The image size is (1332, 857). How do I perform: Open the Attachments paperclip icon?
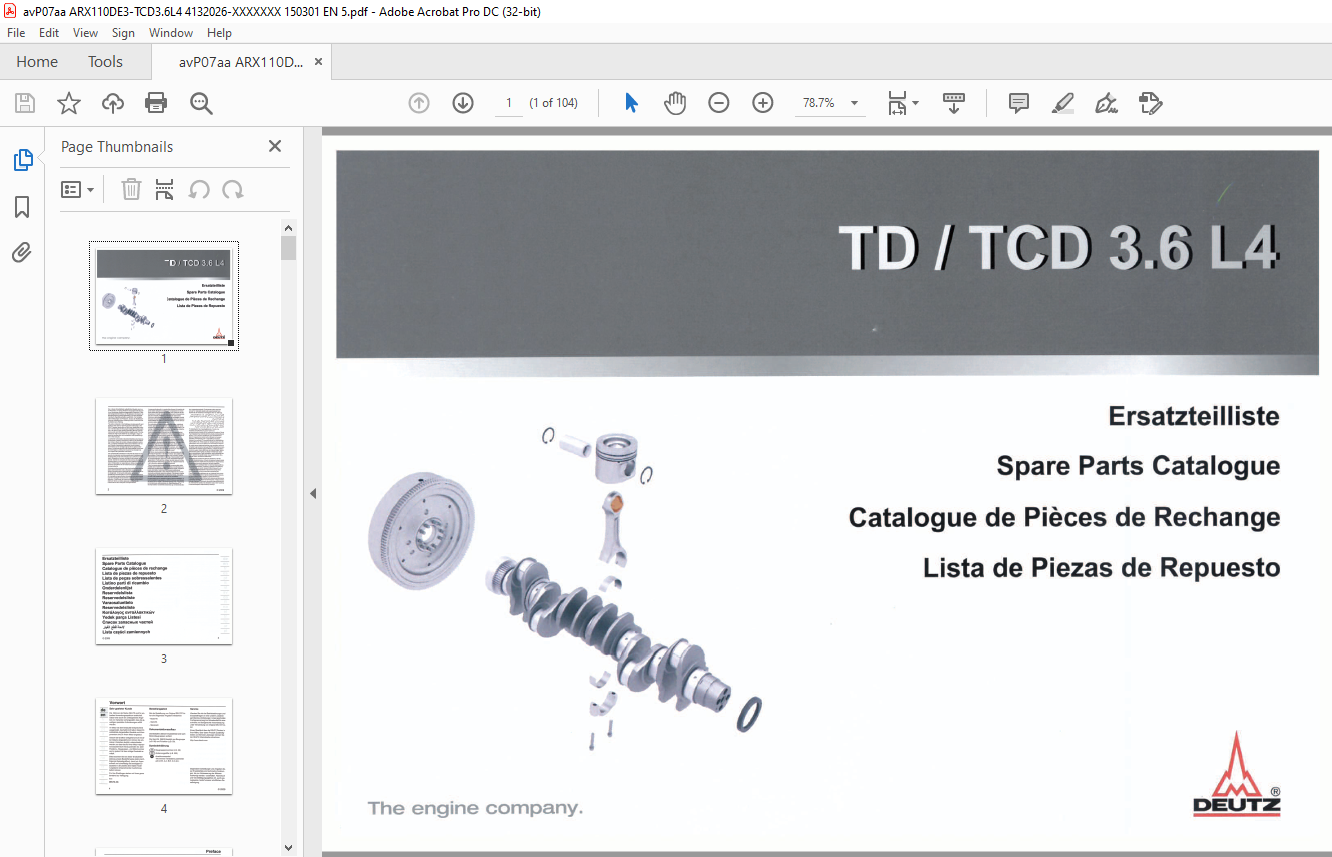22,252
